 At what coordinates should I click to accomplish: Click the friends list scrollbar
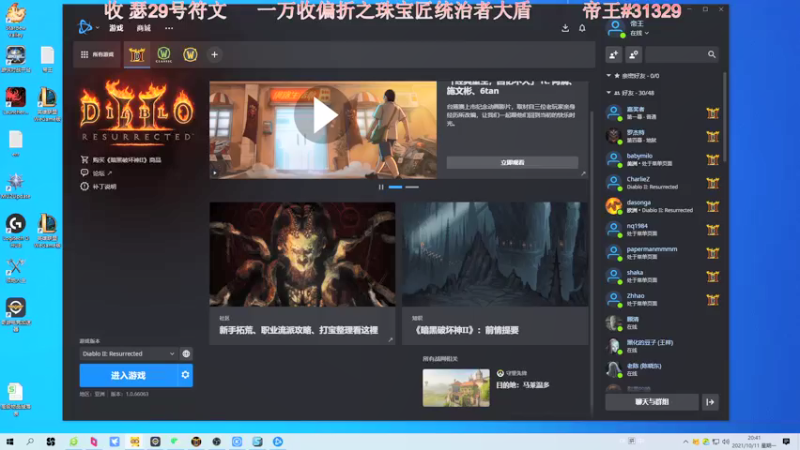tap(724, 117)
